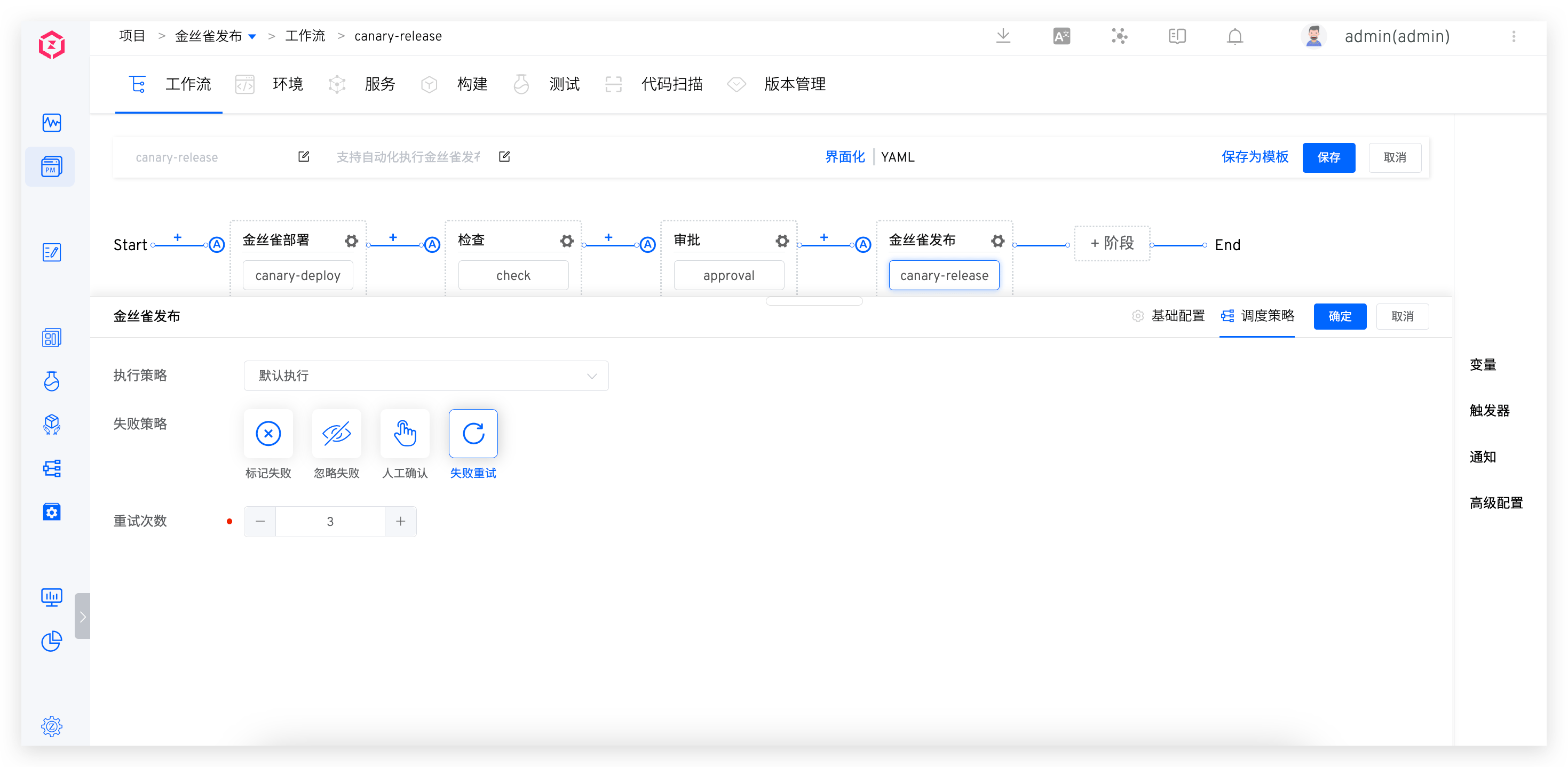Open settings gear of 金丝雀部署 stage
The height and width of the screenshot is (767, 1568).
(351, 241)
